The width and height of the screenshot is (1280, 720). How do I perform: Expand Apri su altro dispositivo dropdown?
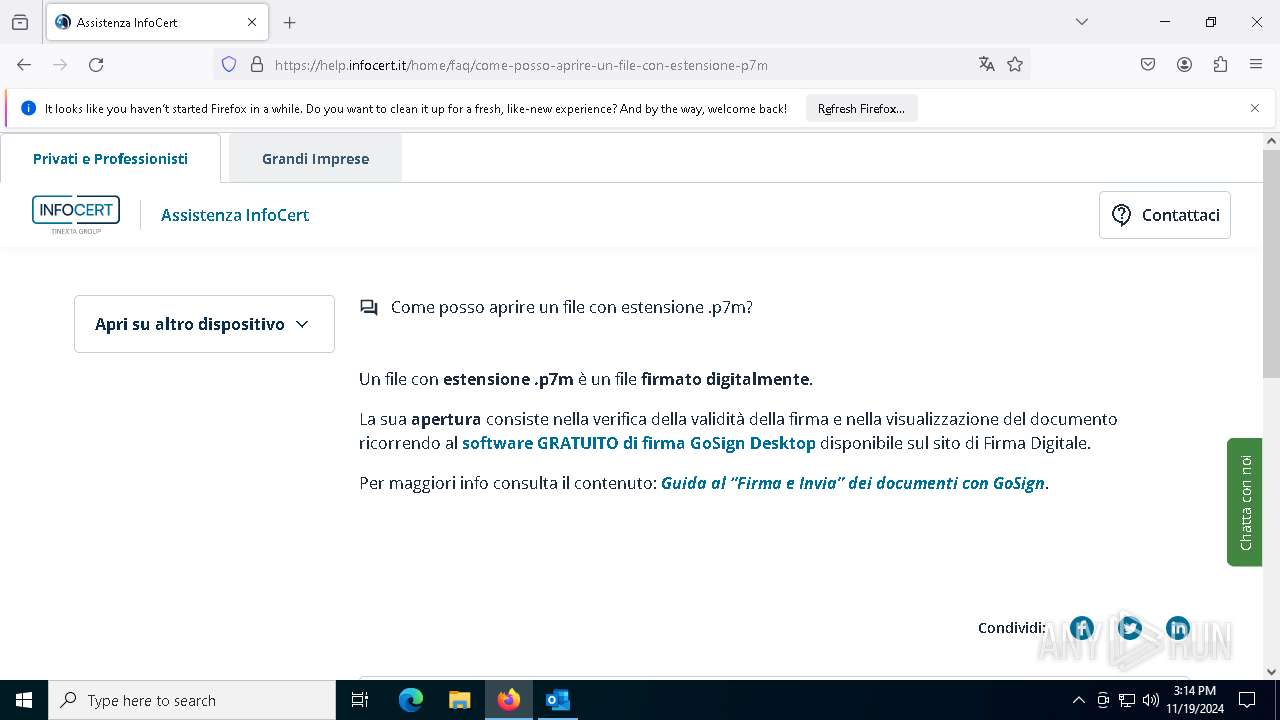(204, 324)
